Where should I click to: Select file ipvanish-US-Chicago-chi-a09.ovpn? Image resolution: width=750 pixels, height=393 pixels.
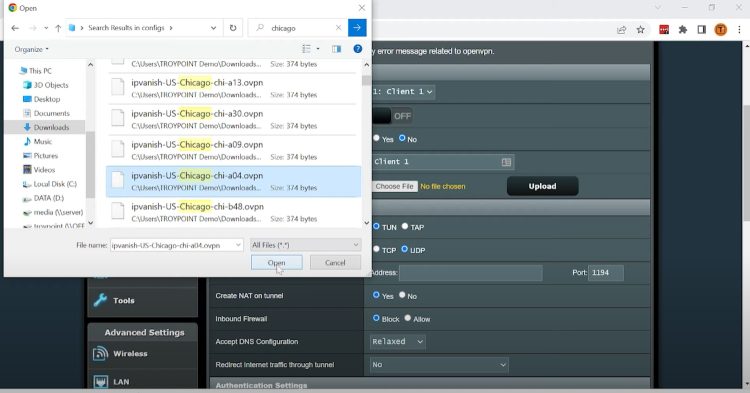tap(233, 151)
